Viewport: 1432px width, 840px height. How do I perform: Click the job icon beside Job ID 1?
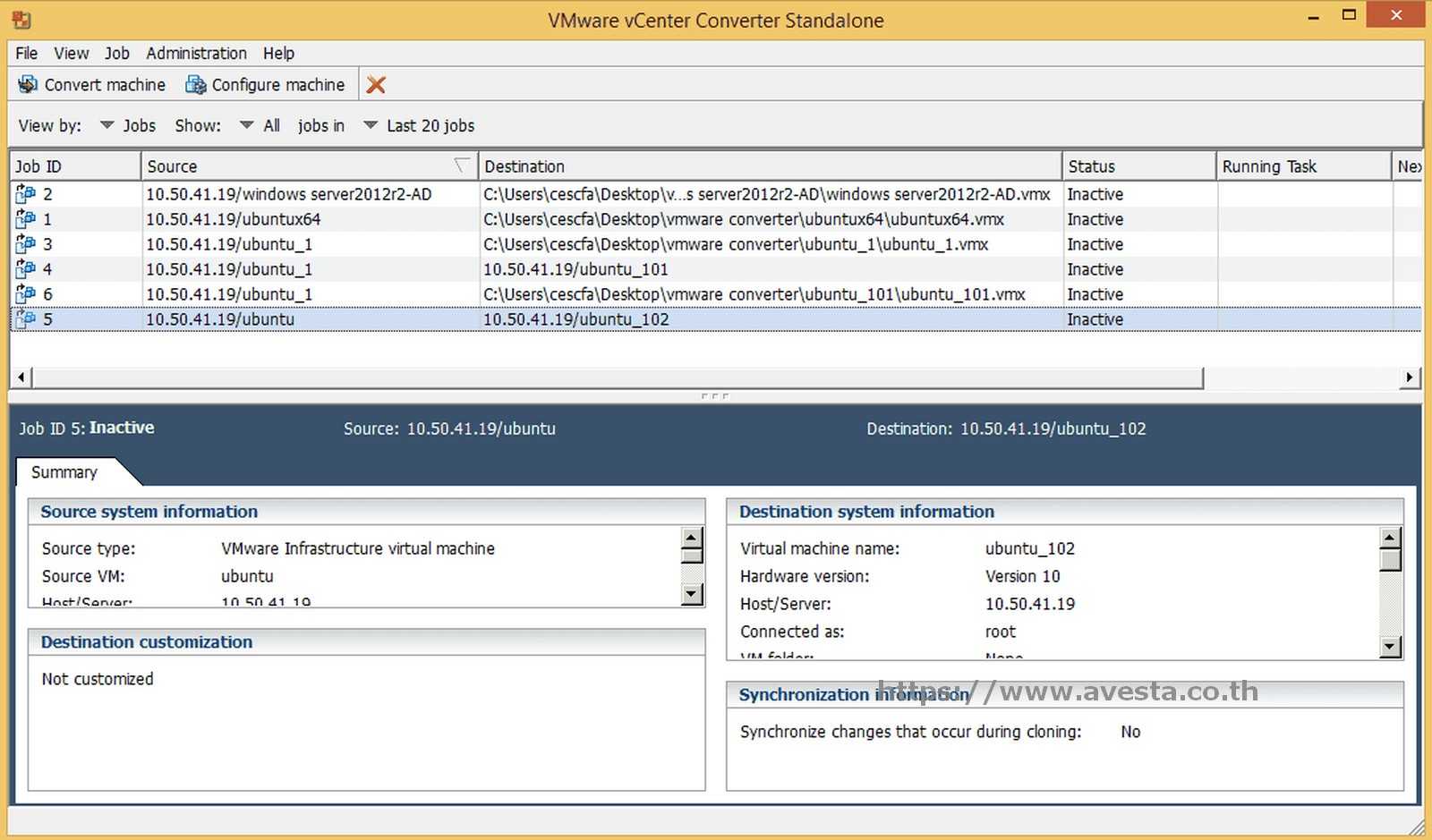coord(27,218)
